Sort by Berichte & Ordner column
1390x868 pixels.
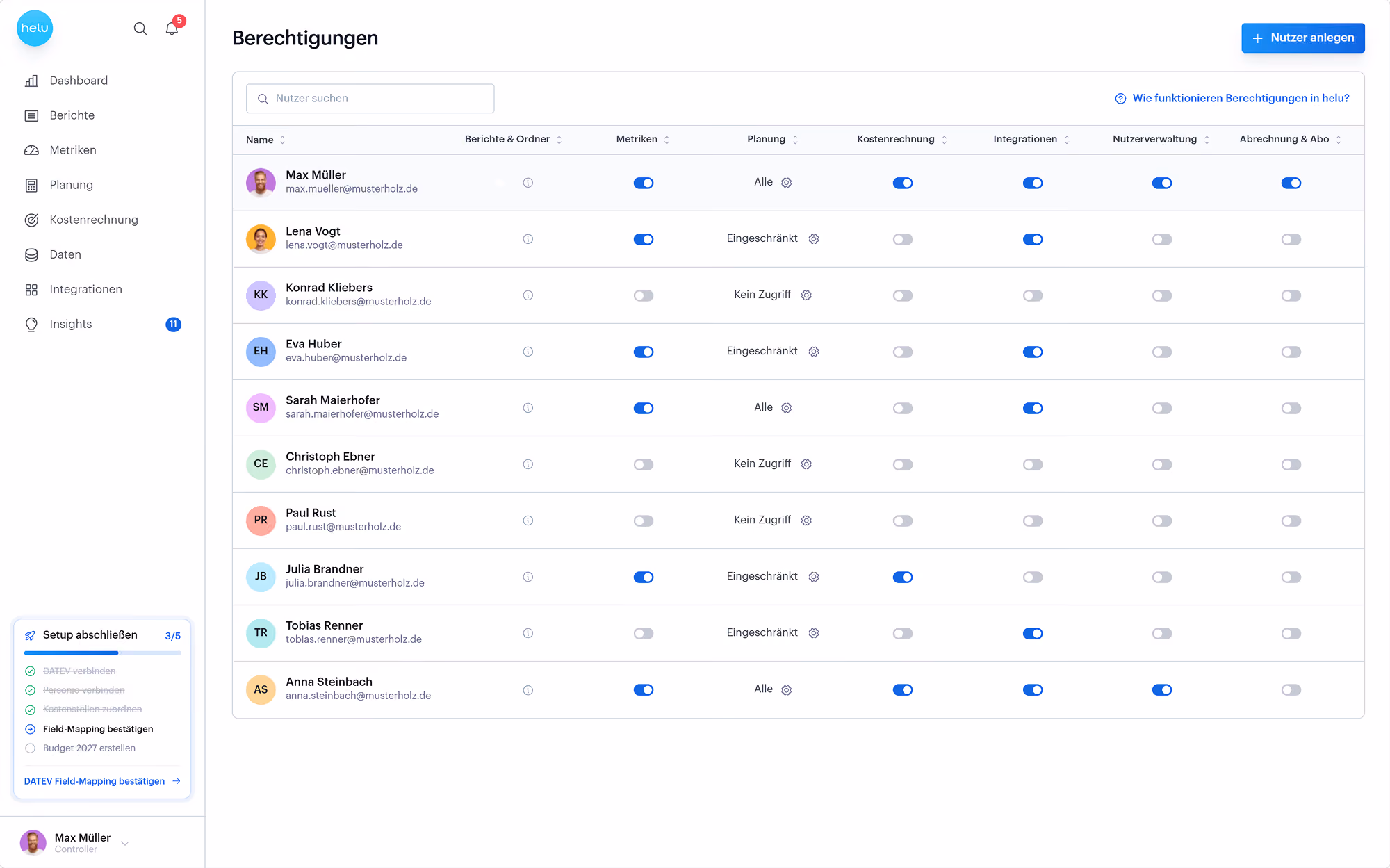click(514, 139)
